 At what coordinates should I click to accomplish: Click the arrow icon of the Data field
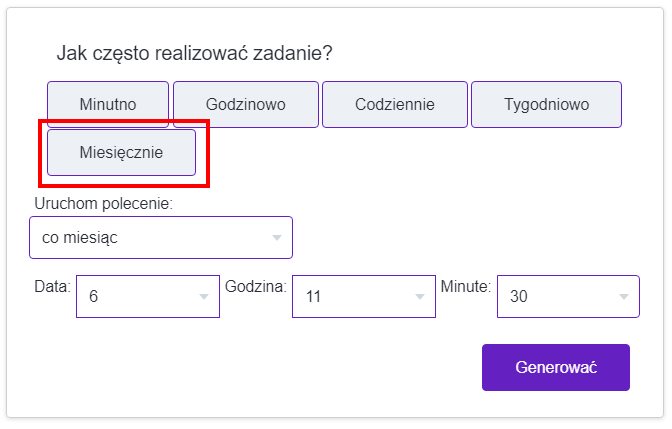204,297
